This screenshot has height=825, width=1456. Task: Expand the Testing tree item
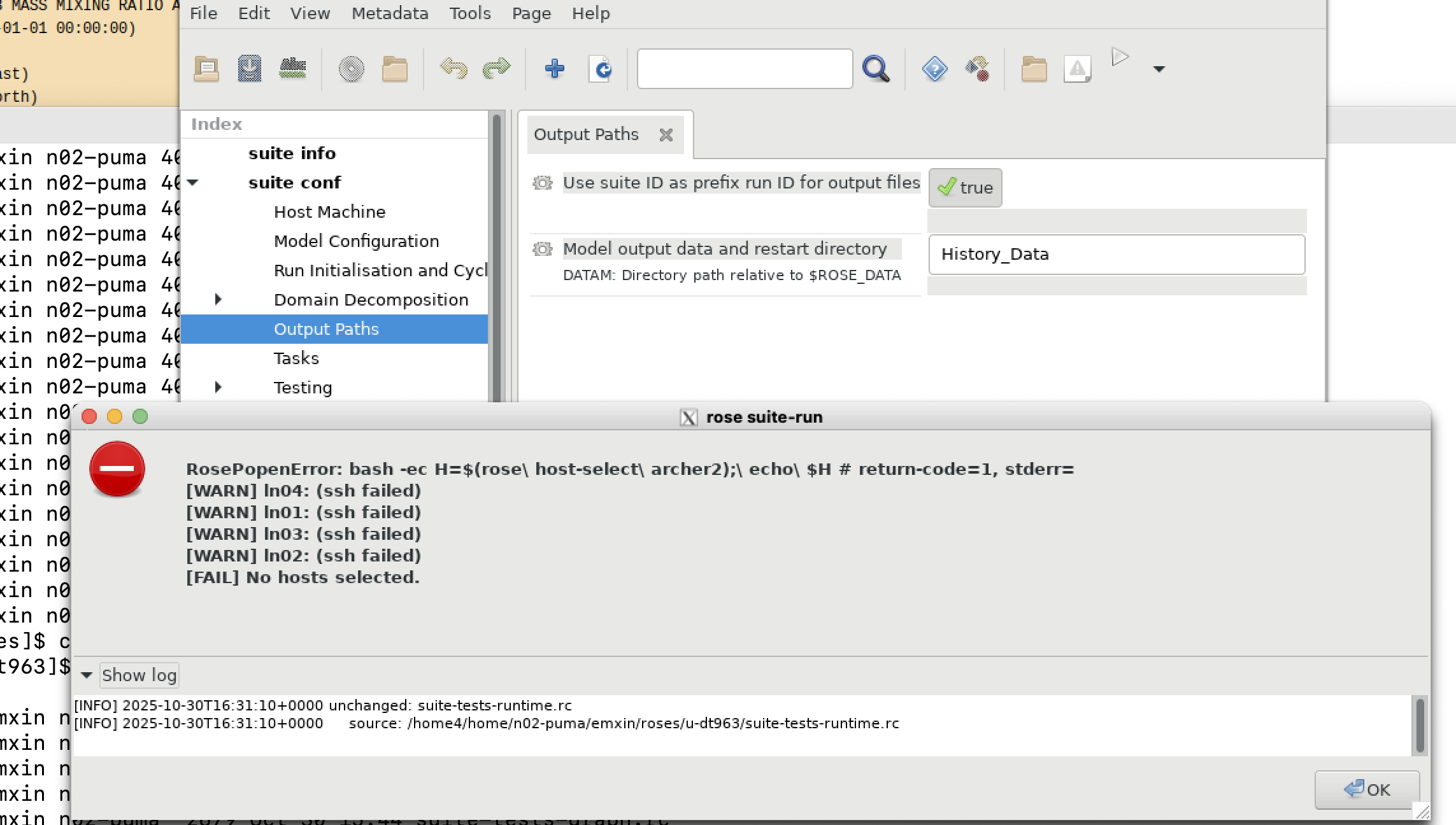[x=218, y=387]
